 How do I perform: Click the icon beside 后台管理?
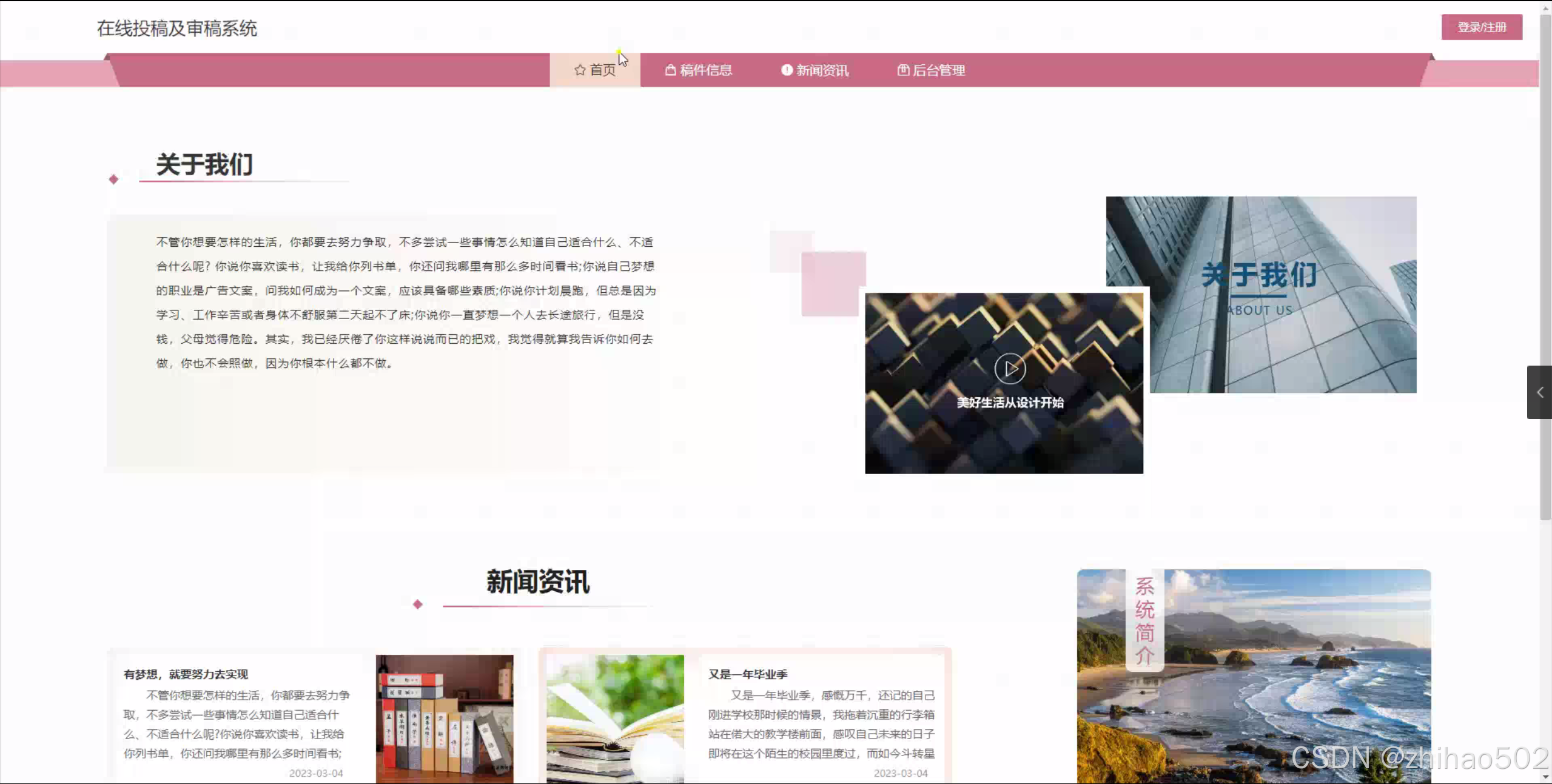pyautogui.click(x=903, y=70)
